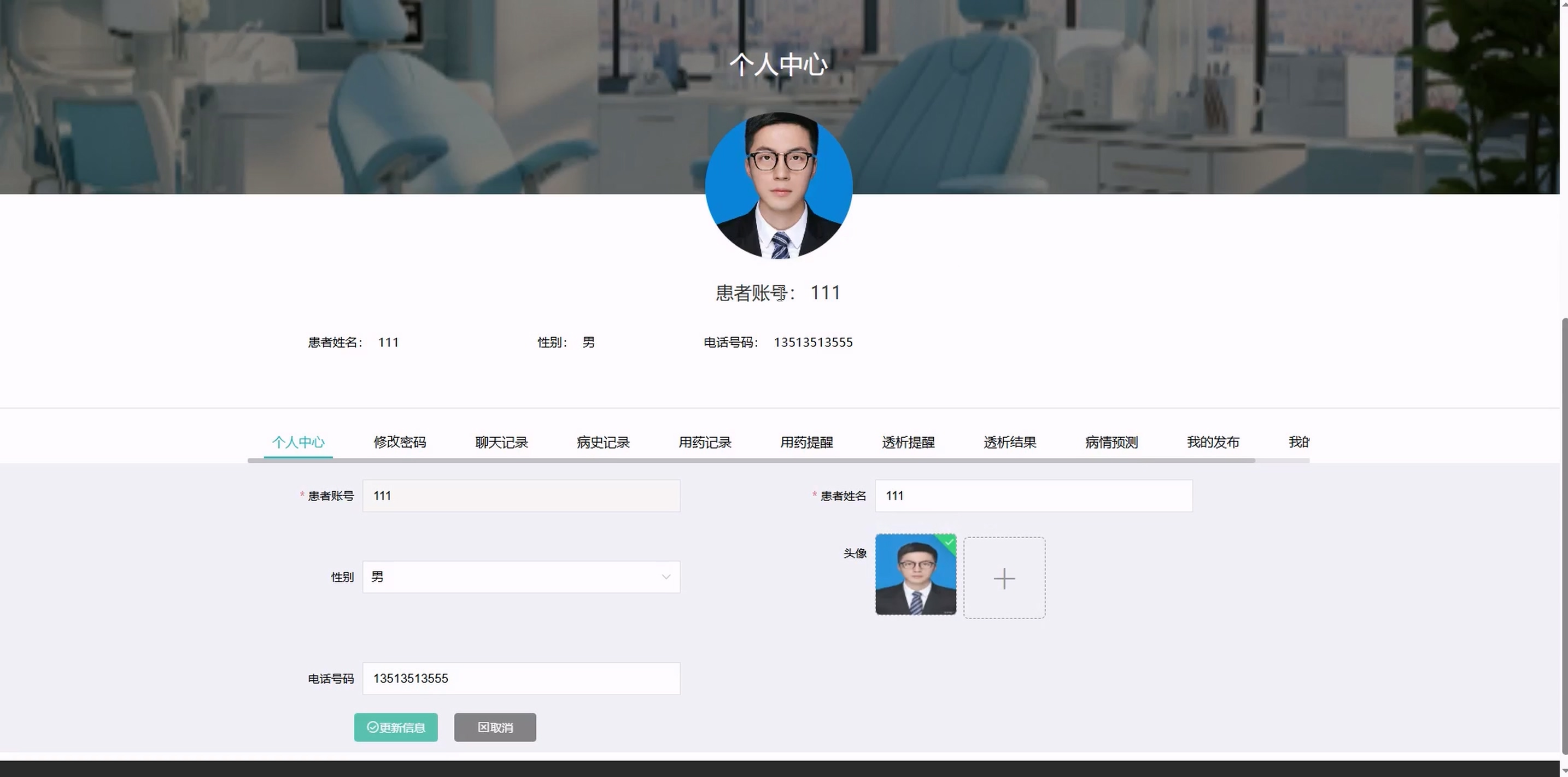This screenshot has width=1568, height=777.
Task: View the 透析结果 tab
Action: 1009,443
